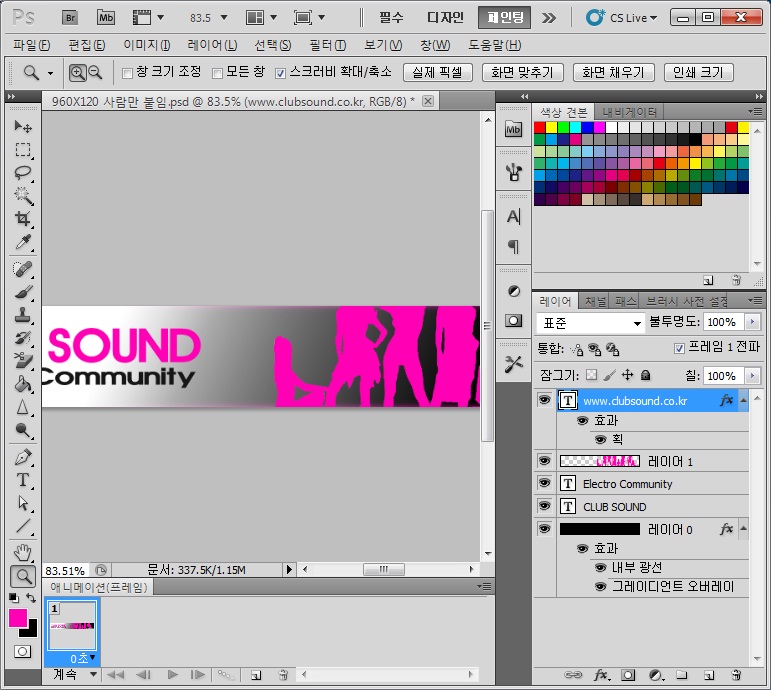The width and height of the screenshot is (771, 690).
Task: Add a layer style via fx button
Action: [601, 675]
